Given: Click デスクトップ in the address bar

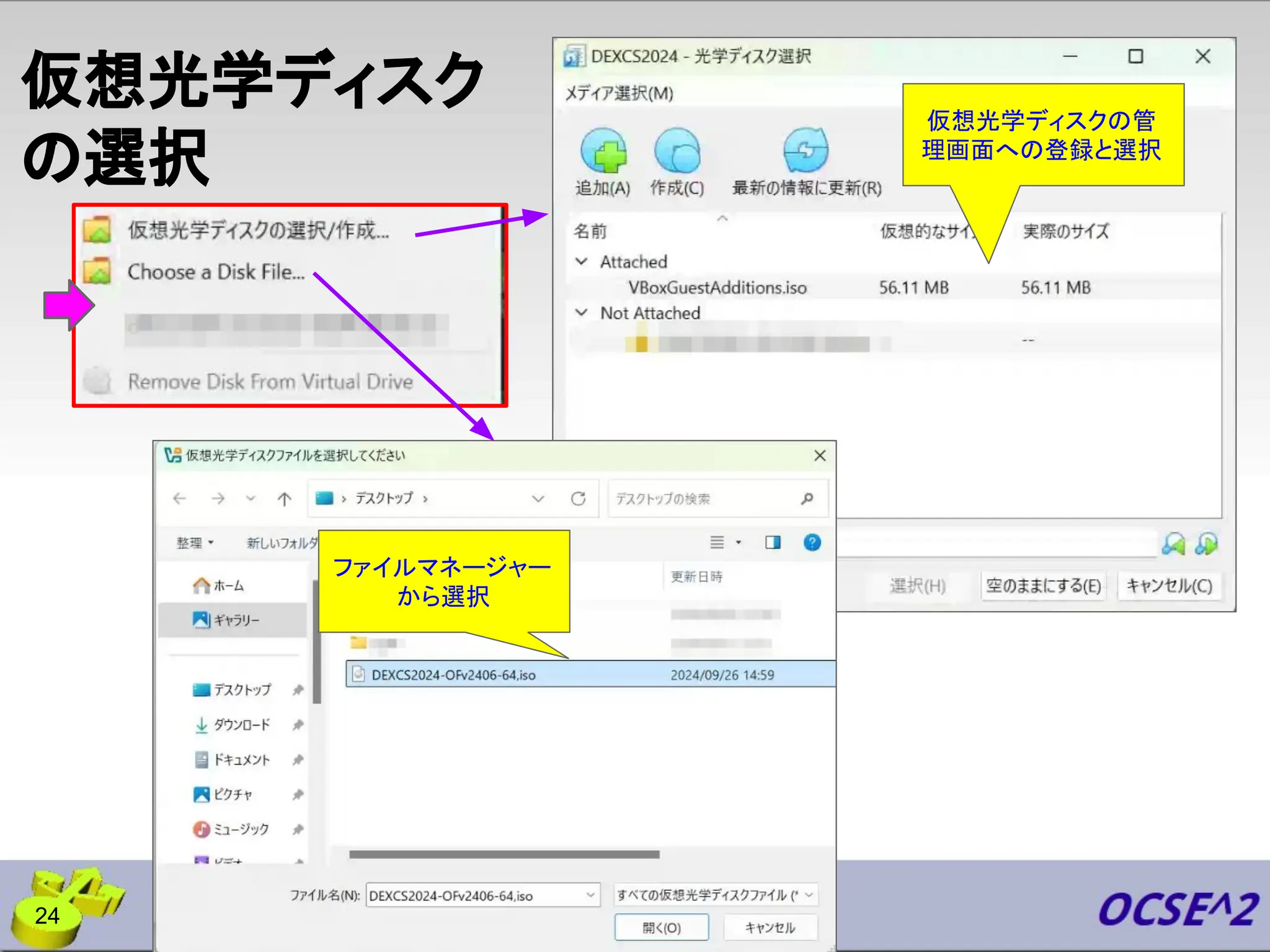Looking at the screenshot, I should [x=384, y=498].
